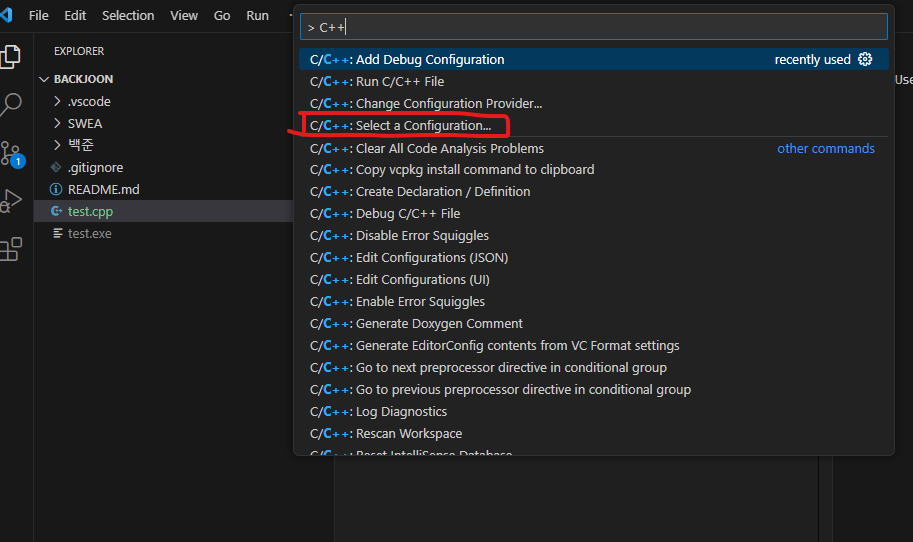913x542 pixels.
Task: Select C/C++: Select a Configuration...
Action: [594, 126]
